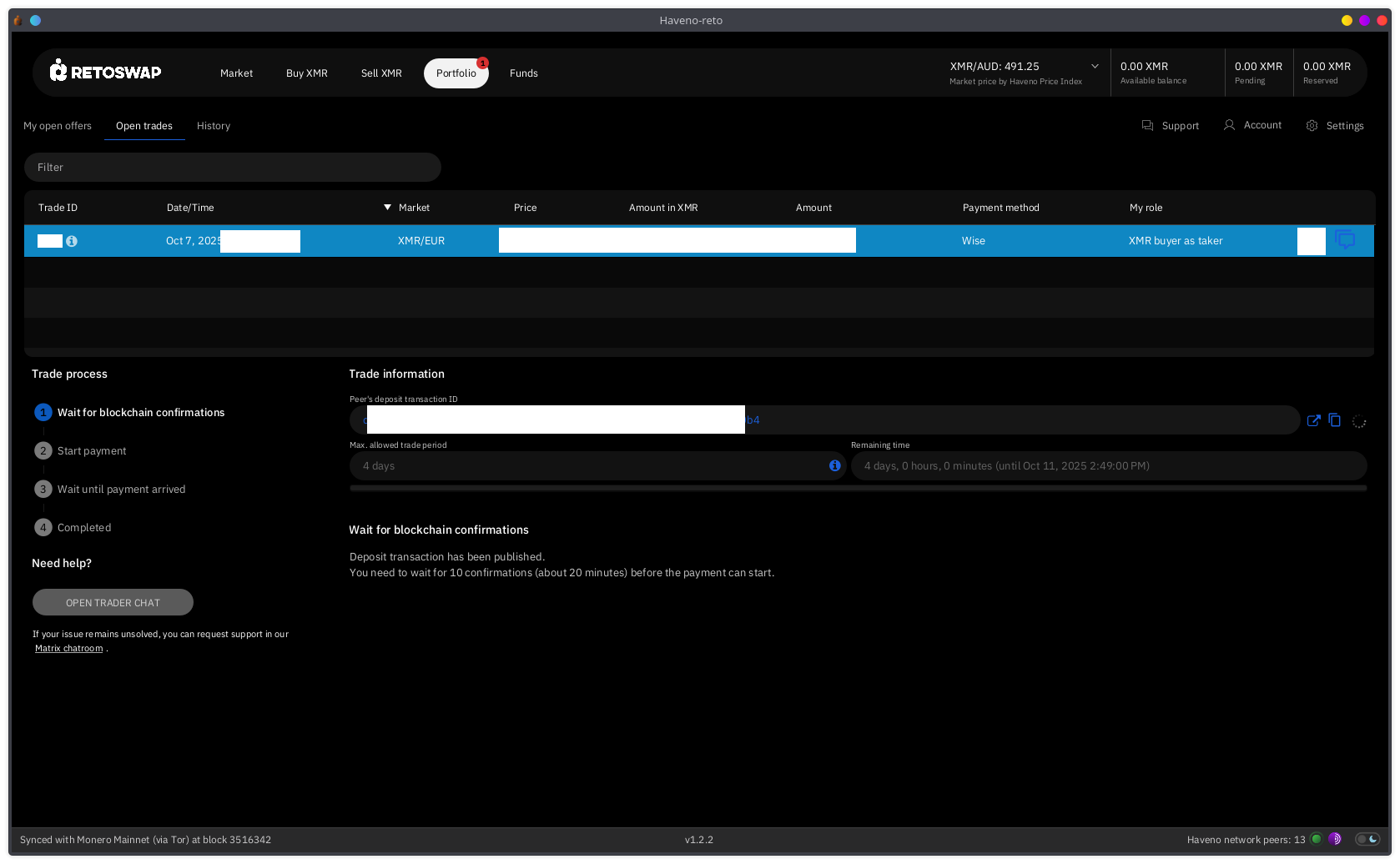
Task: Click the RetoSwap logo
Action: [x=105, y=72]
